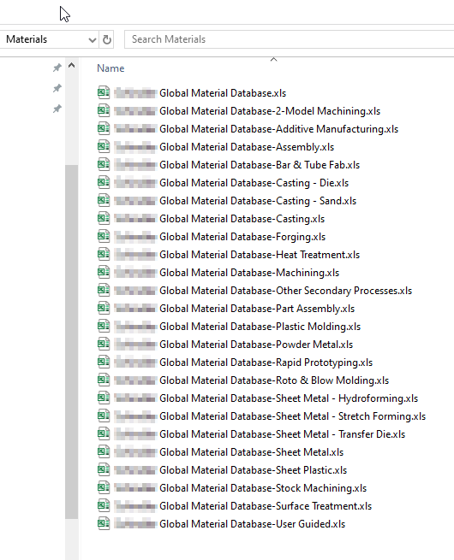The height and width of the screenshot is (560, 454).
Task: Open the Materials address dropdown arrow
Action: pyautogui.click(x=92, y=40)
